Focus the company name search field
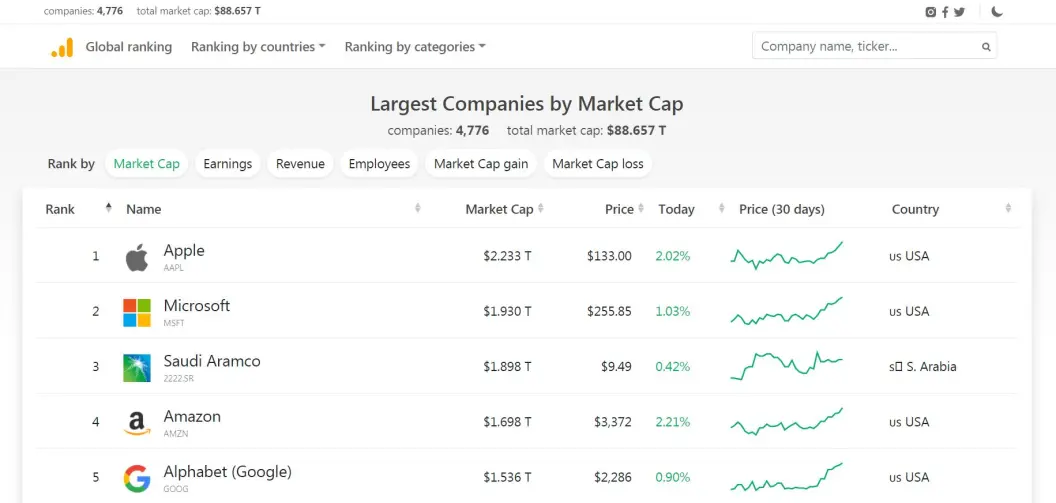 point(874,46)
